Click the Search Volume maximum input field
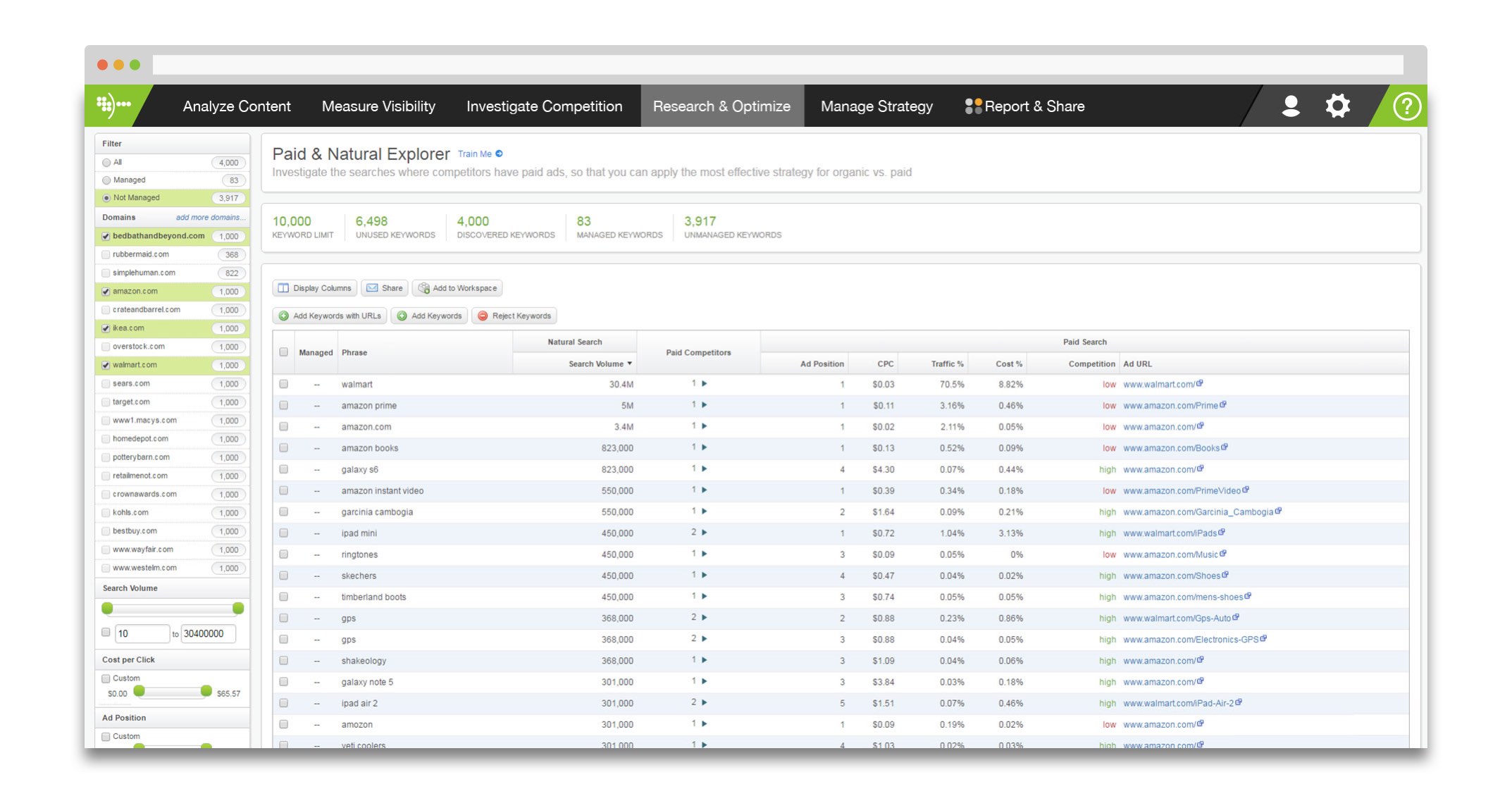1512x789 pixels. [x=209, y=633]
